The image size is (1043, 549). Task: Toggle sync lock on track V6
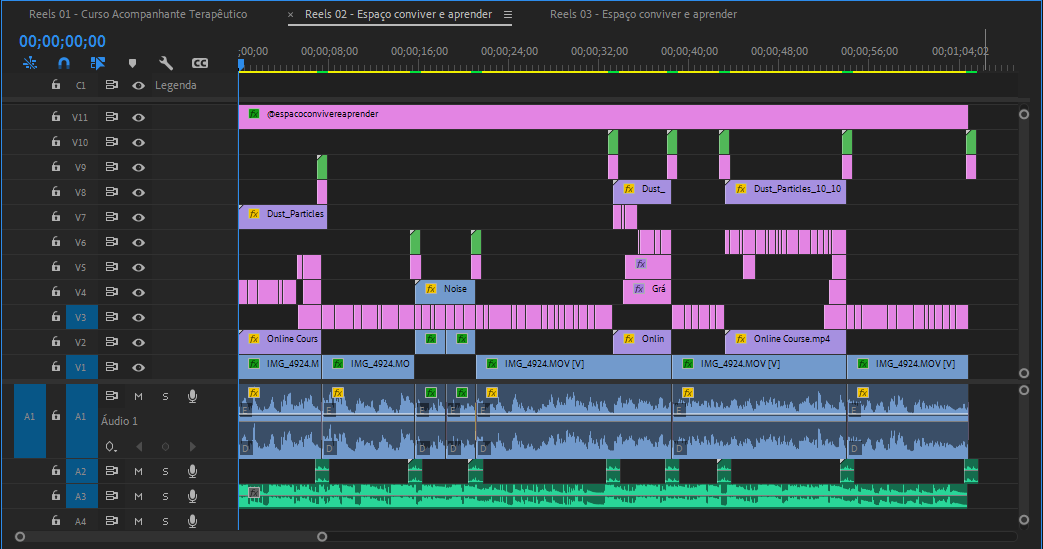click(x=112, y=242)
